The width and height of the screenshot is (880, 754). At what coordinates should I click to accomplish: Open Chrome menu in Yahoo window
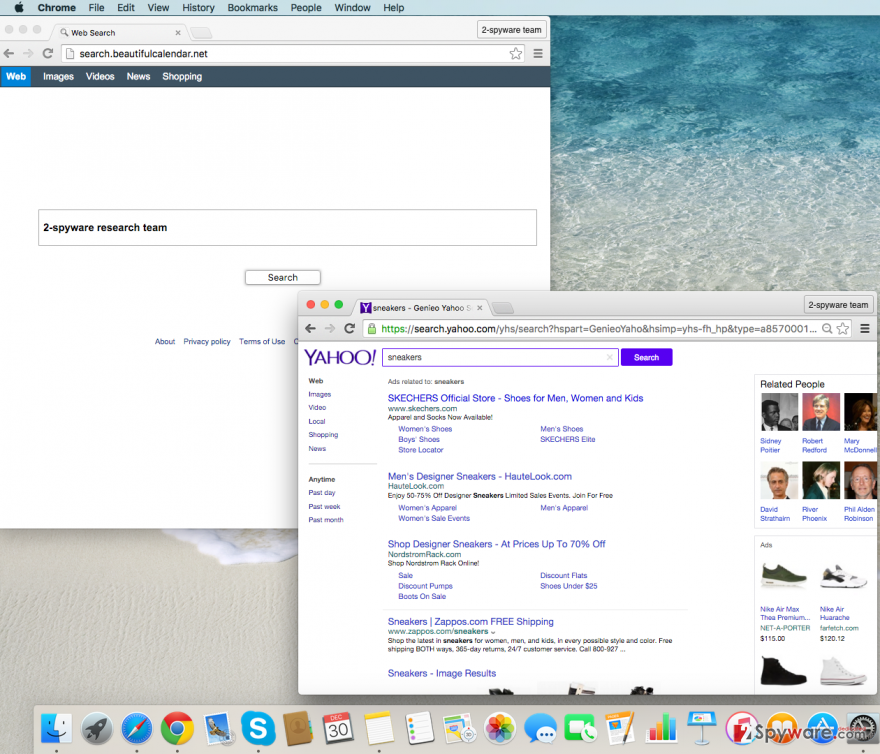pos(865,328)
